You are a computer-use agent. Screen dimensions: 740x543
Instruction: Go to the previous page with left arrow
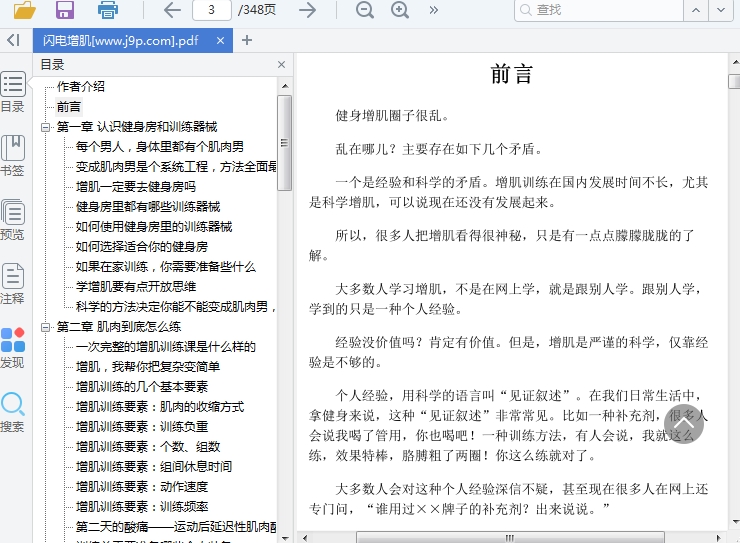[x=172, y=10]
